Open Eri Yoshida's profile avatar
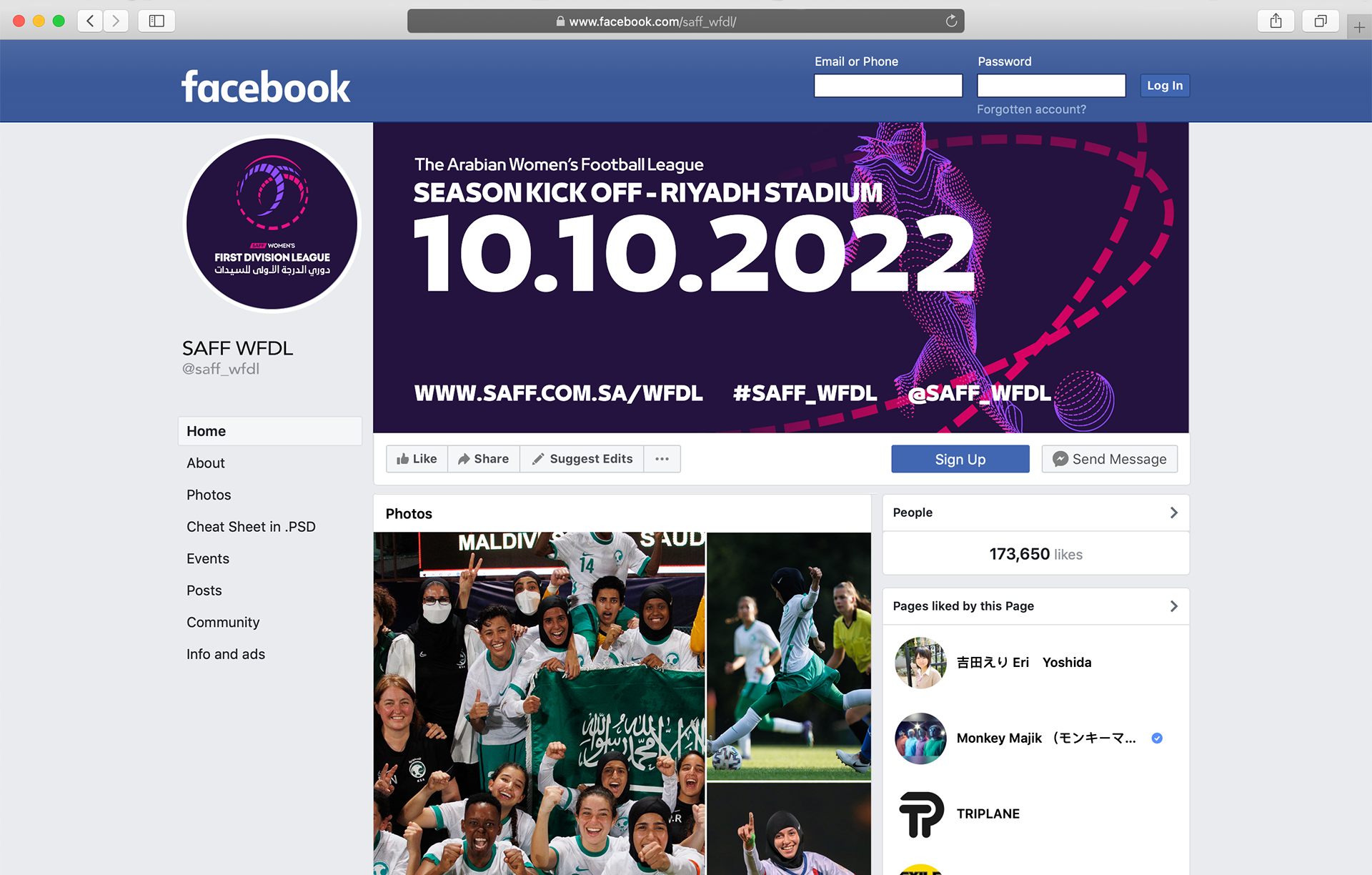 point(920,663)
